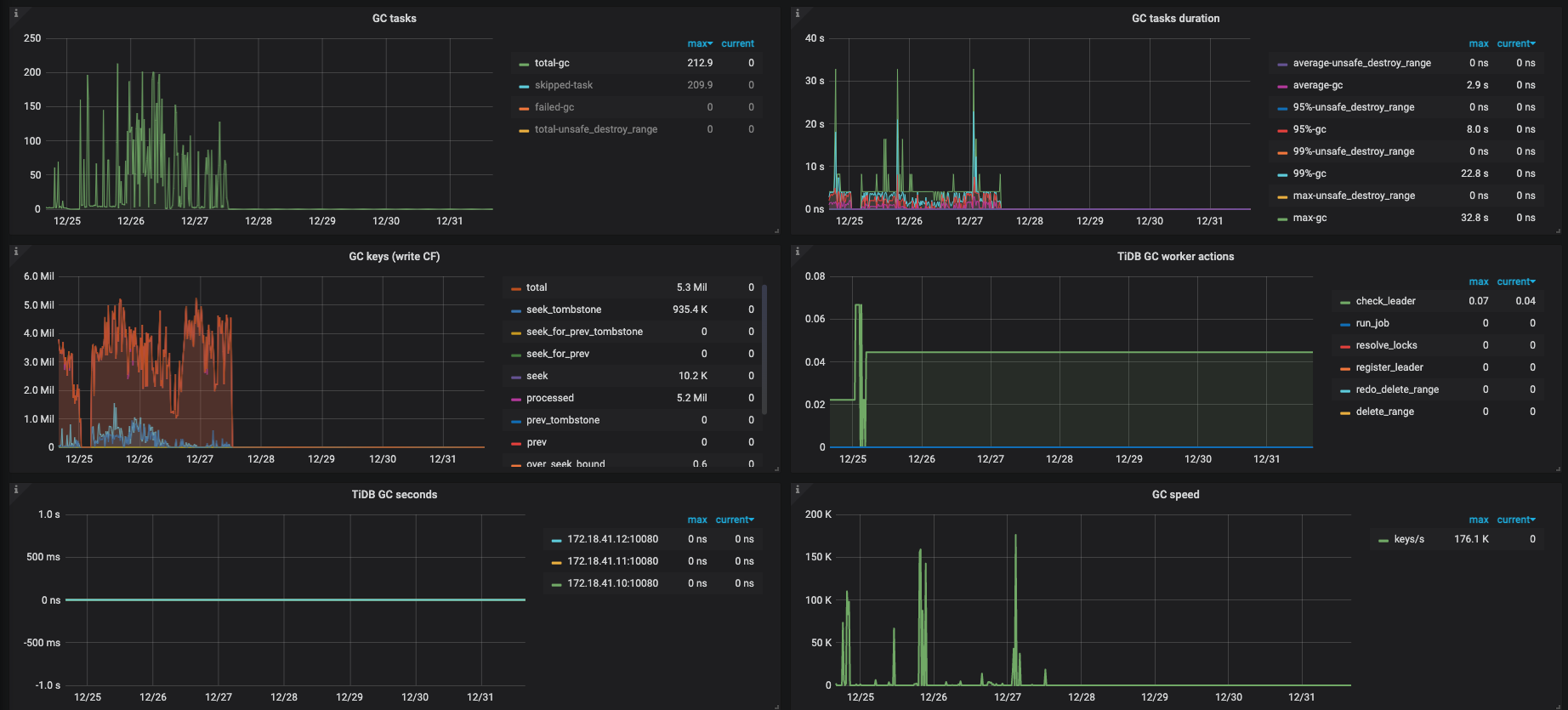This screenshot has height=710, width=1568.
Task: Sort GC tasks duration legend by current
Action: pos(1515,43)
